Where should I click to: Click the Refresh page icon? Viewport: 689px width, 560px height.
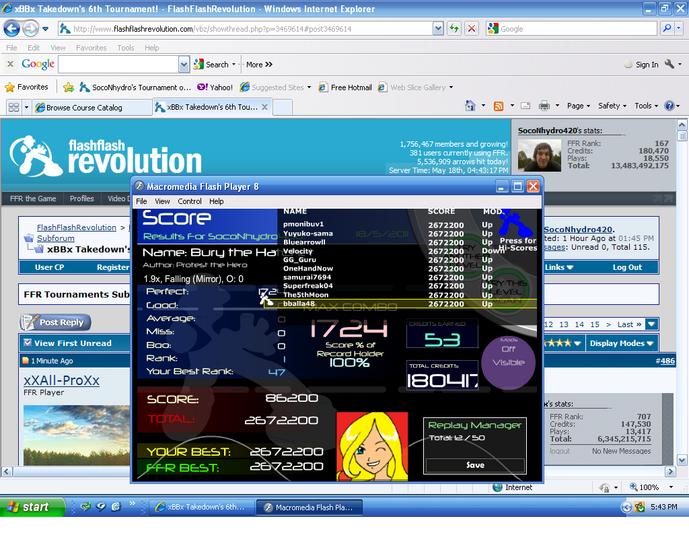click(454, 29)
